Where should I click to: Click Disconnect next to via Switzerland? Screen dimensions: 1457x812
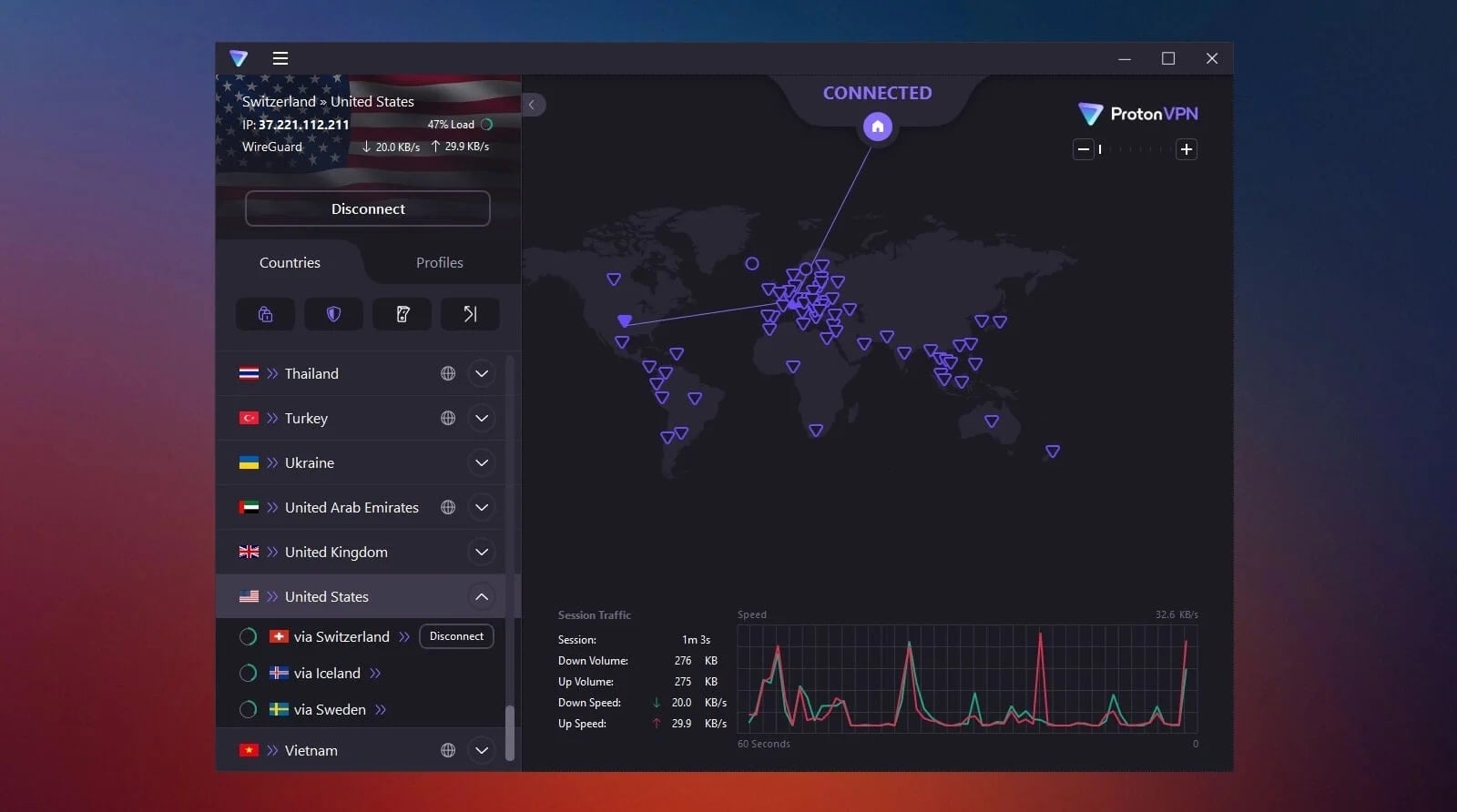click(x=456, y=636)
